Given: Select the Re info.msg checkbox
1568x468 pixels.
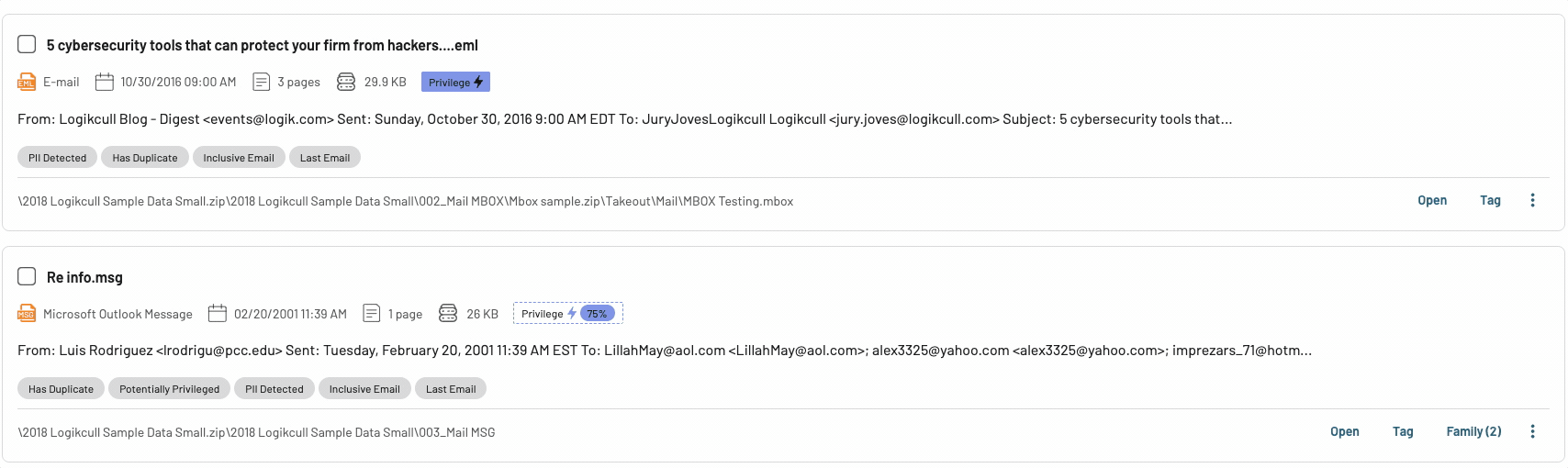Looking at the screenshot, I should click(x=27, y=276).
